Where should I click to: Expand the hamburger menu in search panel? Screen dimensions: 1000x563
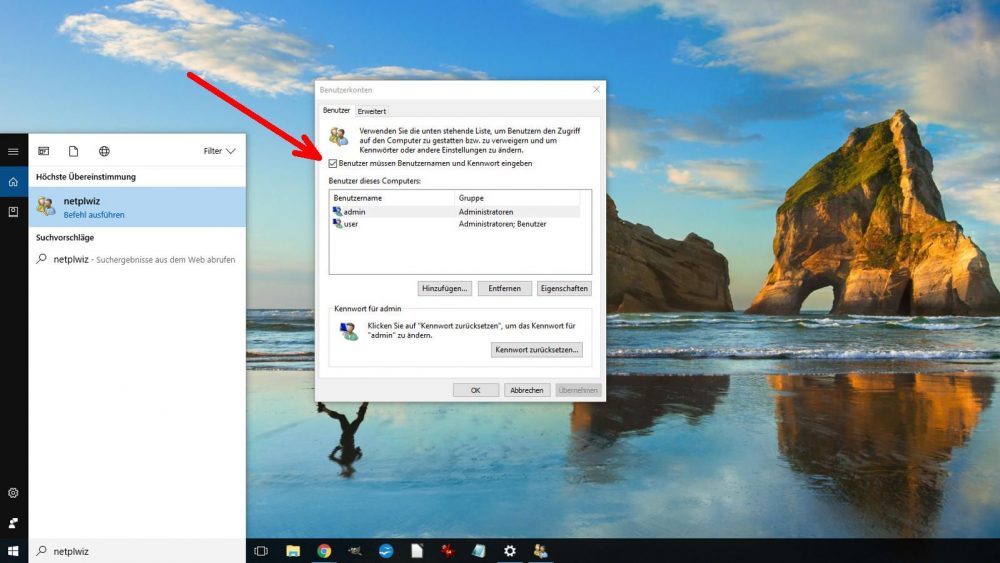(13, 151)
